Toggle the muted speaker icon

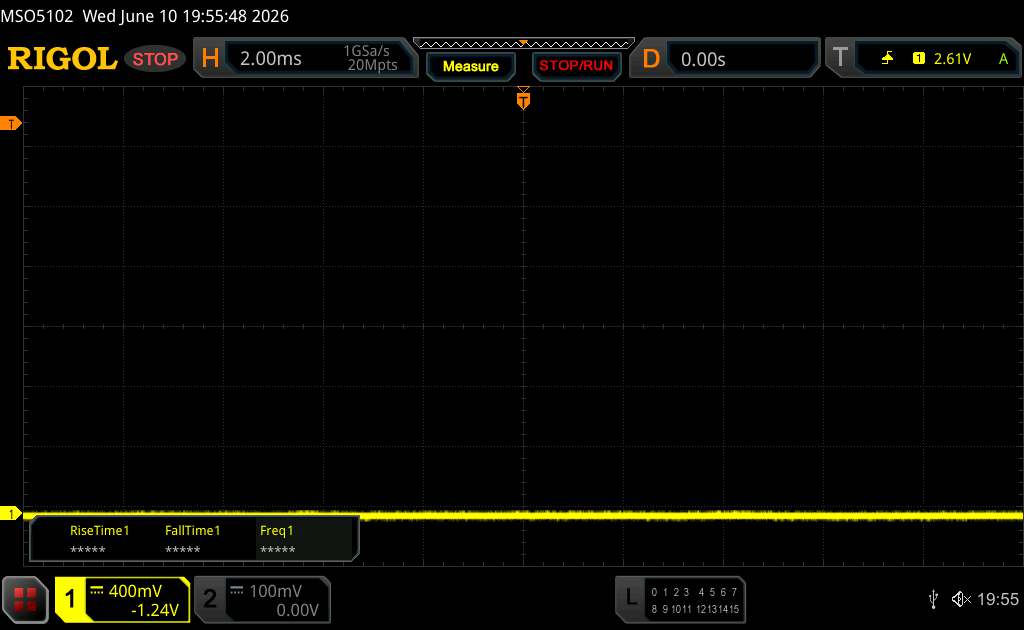961,599
